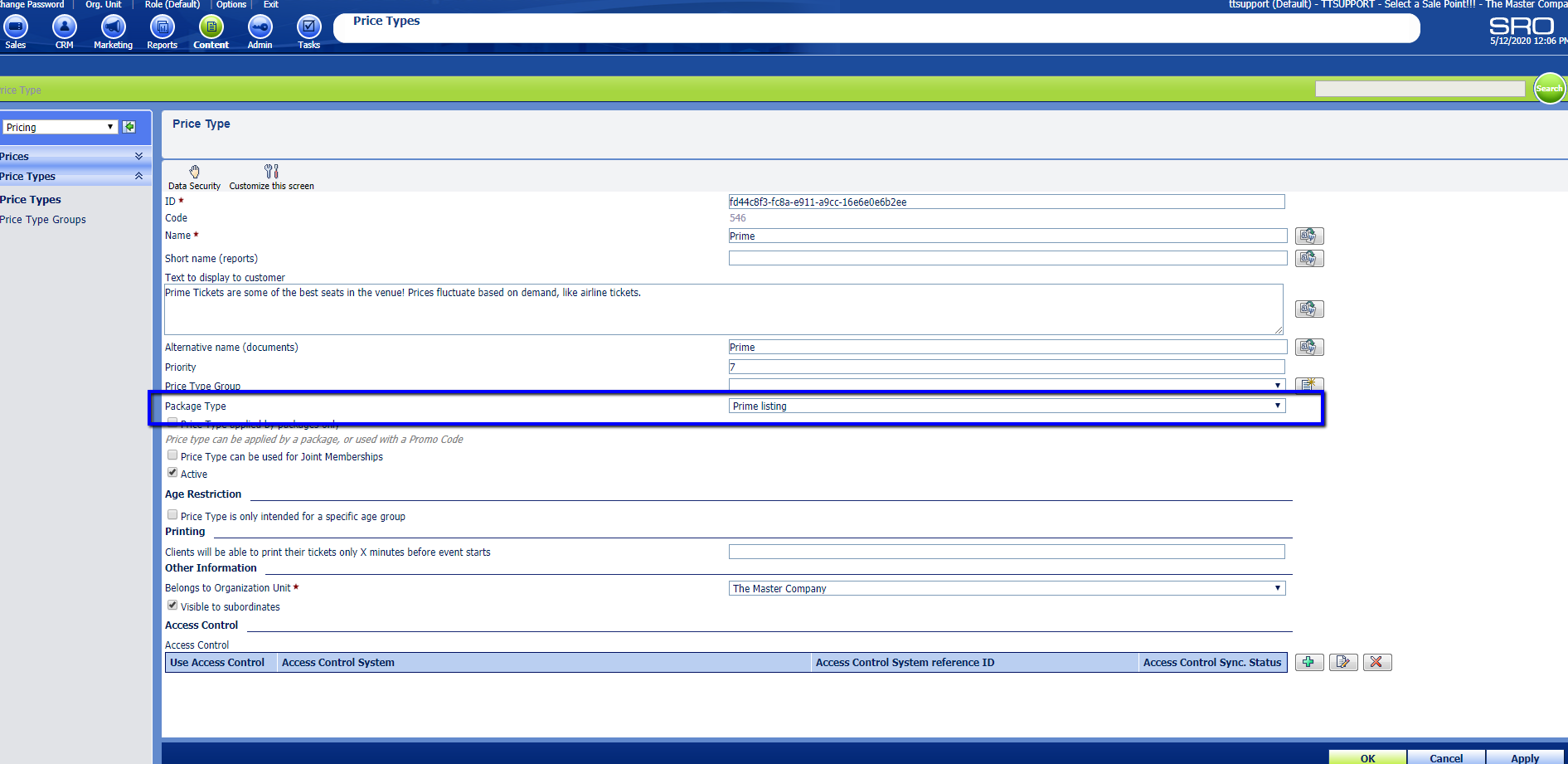Enable Price Type for Joint Memberships checkbox

pos(172,455)
